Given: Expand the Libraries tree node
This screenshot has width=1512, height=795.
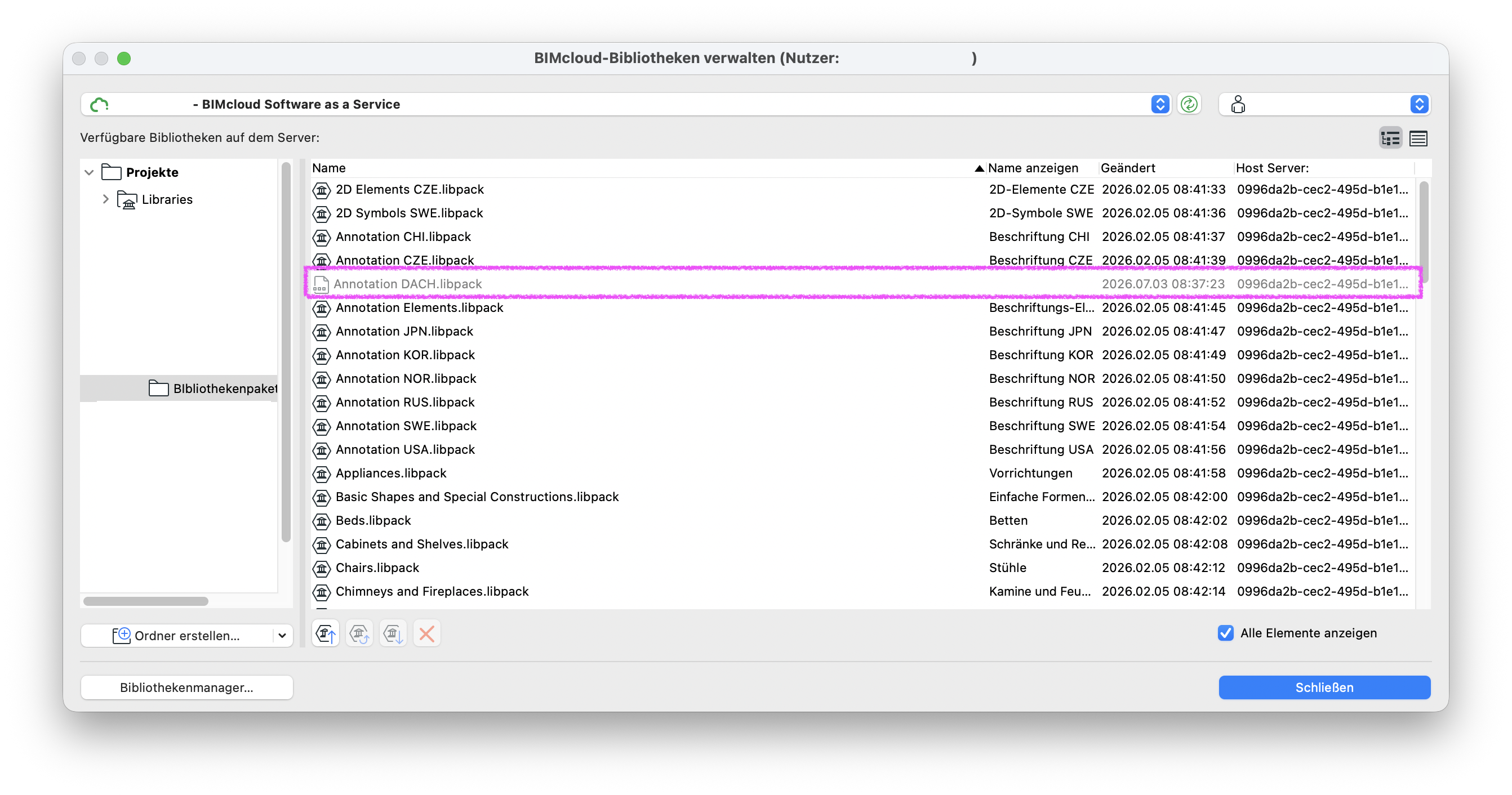Looking at the screenshot, I should [106, 199].
